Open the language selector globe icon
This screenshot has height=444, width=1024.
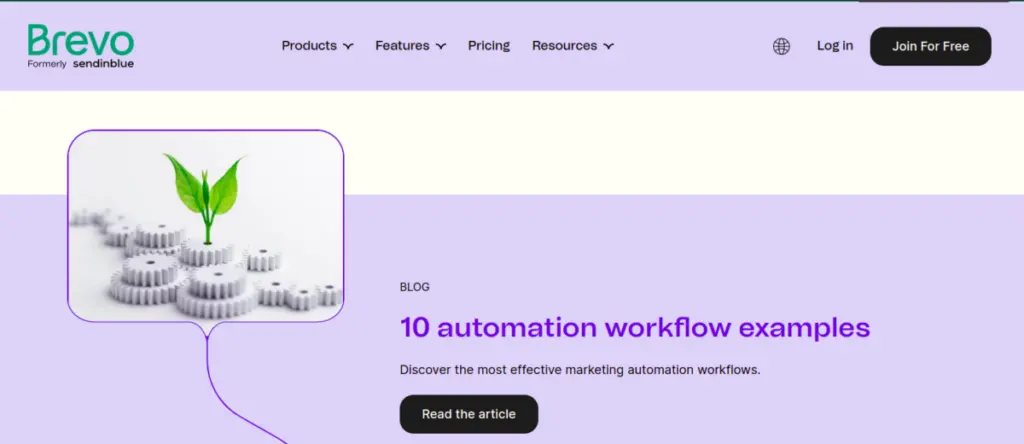[781, 46]
